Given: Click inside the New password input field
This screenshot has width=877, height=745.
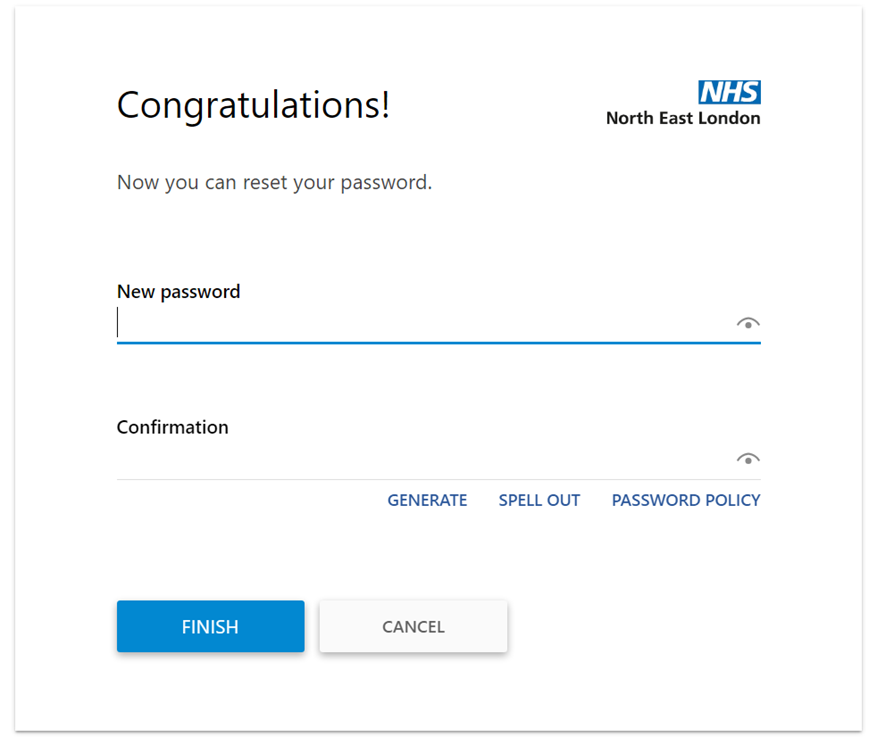Looking at the screenshot, I should point(400,325).
